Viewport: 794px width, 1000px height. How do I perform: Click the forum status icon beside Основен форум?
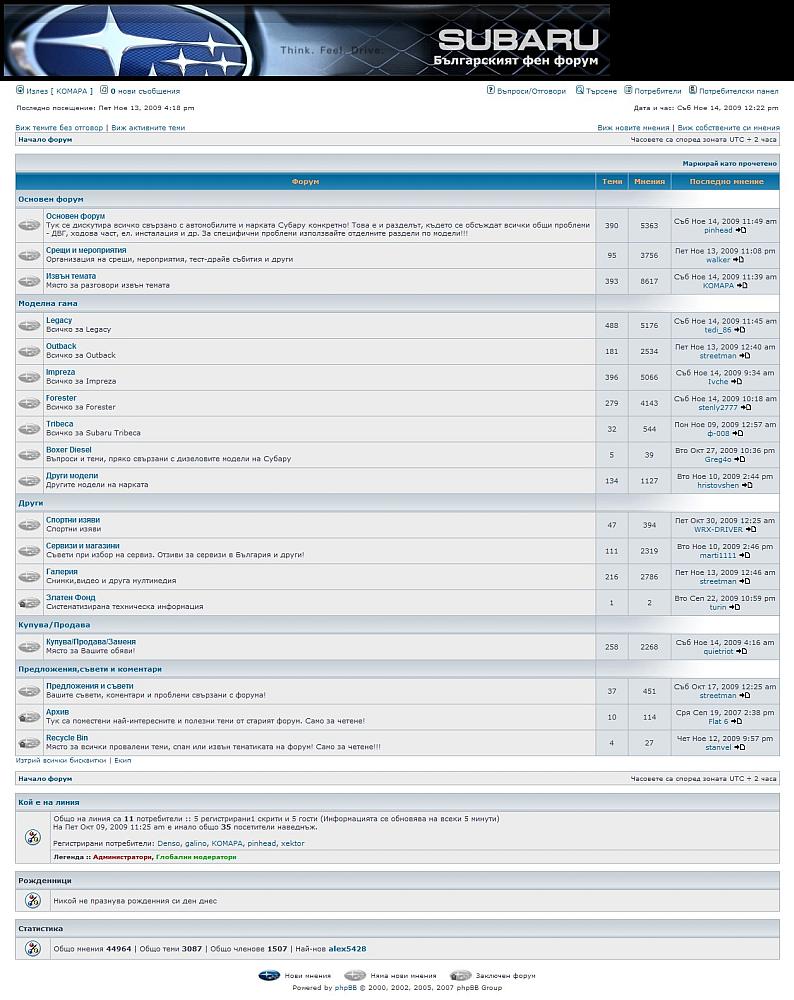tap(29, 225)
